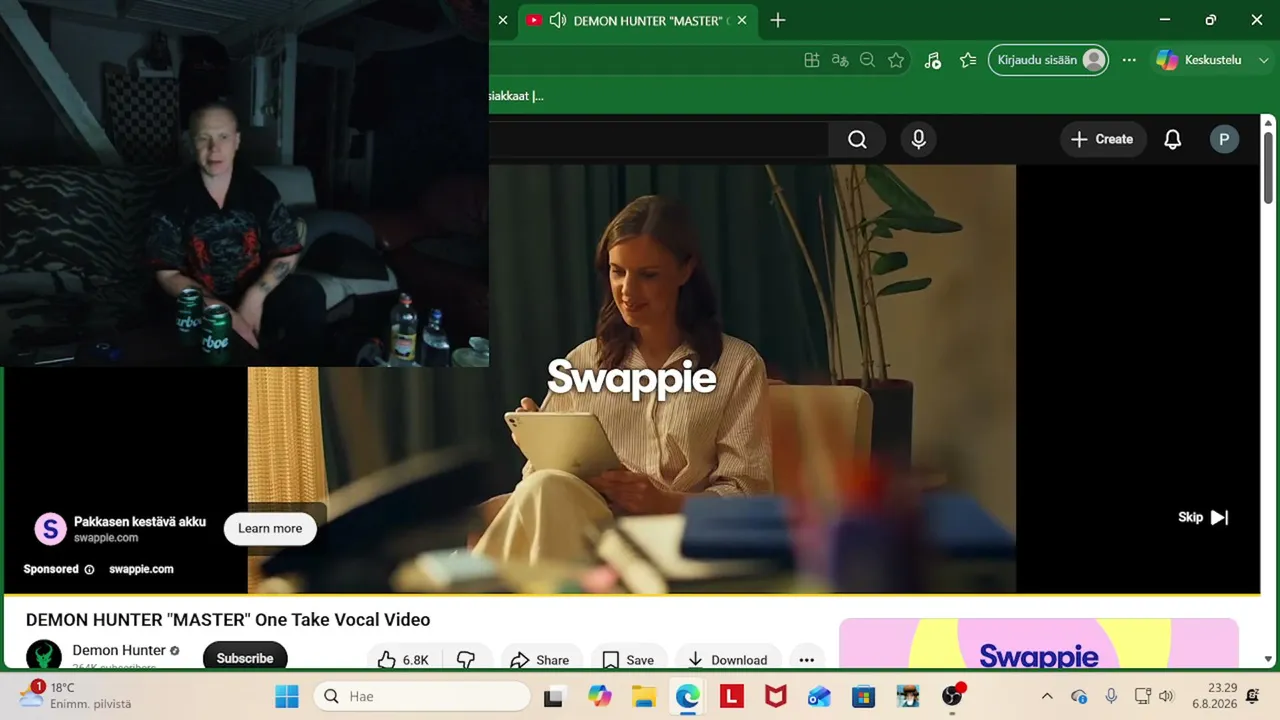Close the DEMON HUNTER "MASTER" tab
This screenshot has width=1280, height=720.
(x=743, y=20)
